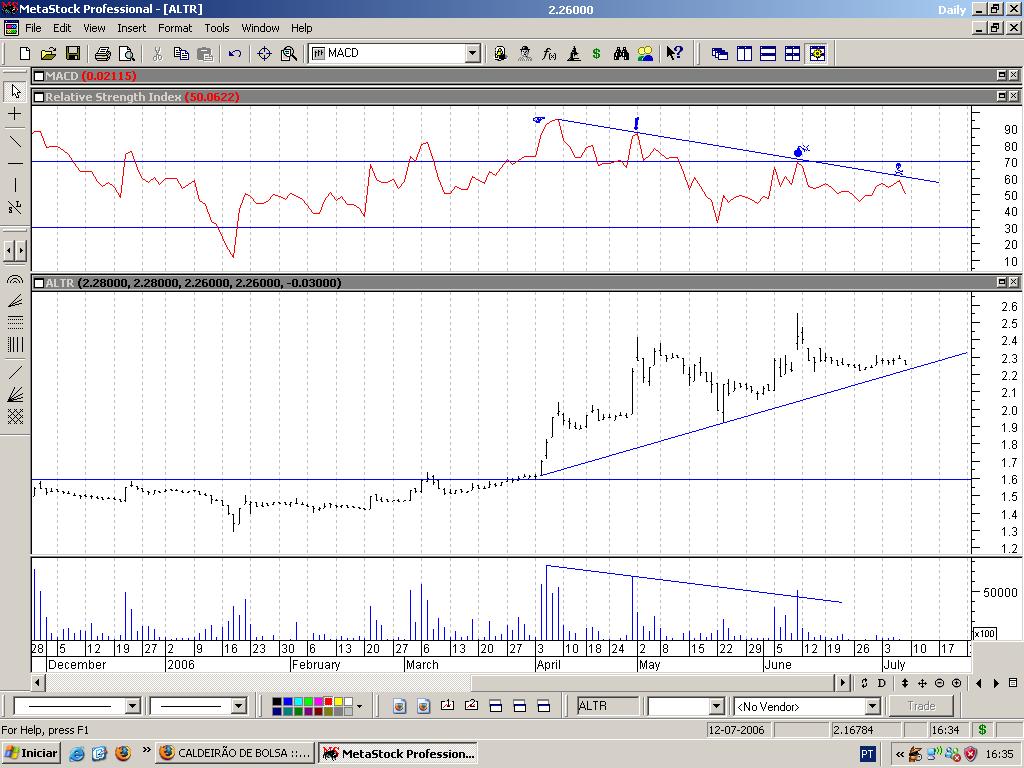Click the Save floppy disk icon
The width and height of the screenshot is (1024, 768).
[73, 54]
